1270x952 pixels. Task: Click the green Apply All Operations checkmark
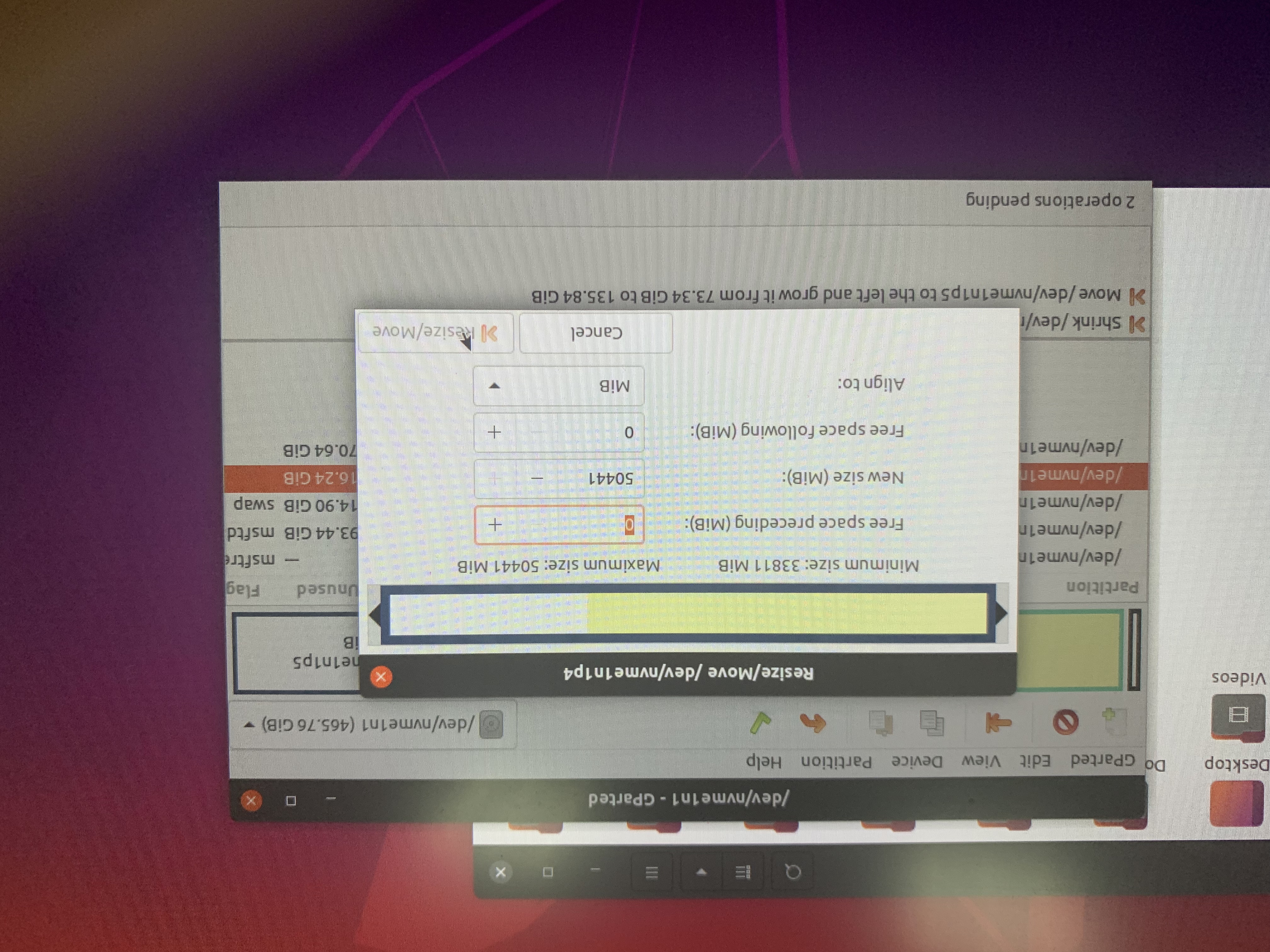761,723
